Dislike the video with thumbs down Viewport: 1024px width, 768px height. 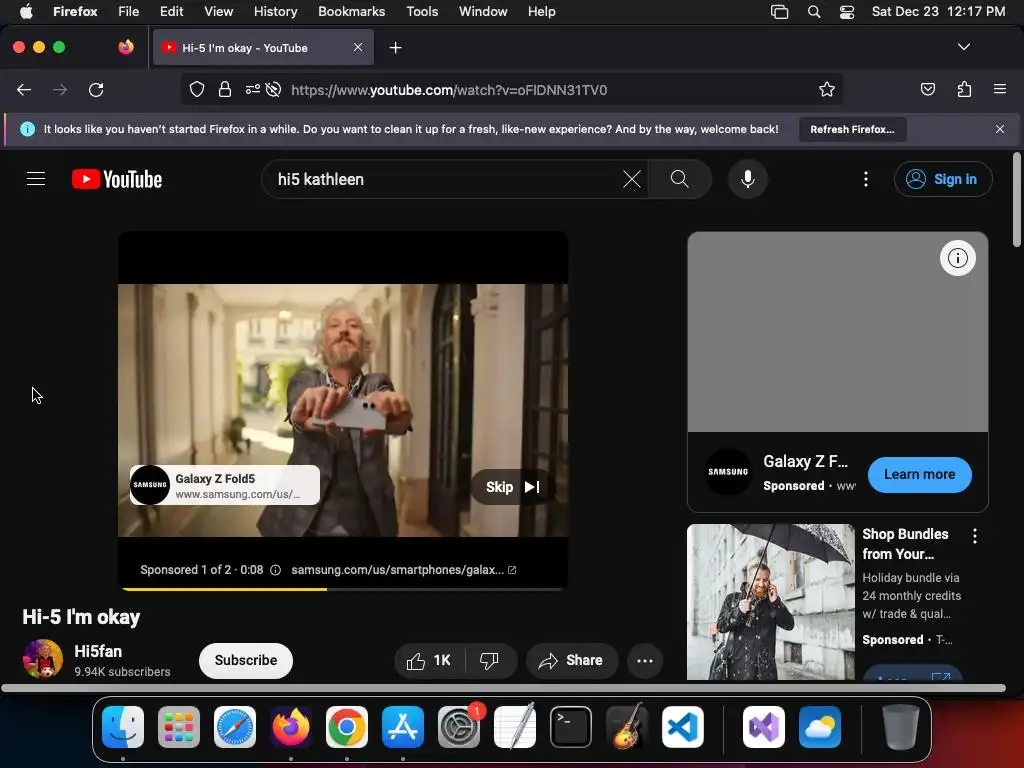pos(489,660)
